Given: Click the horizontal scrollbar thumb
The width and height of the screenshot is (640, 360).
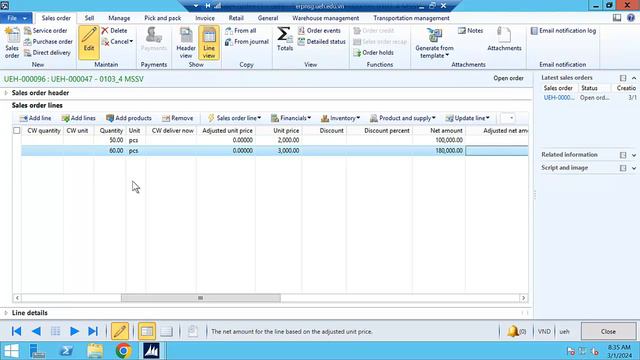Looking at the screenshot, I should (x=201, y=298).
